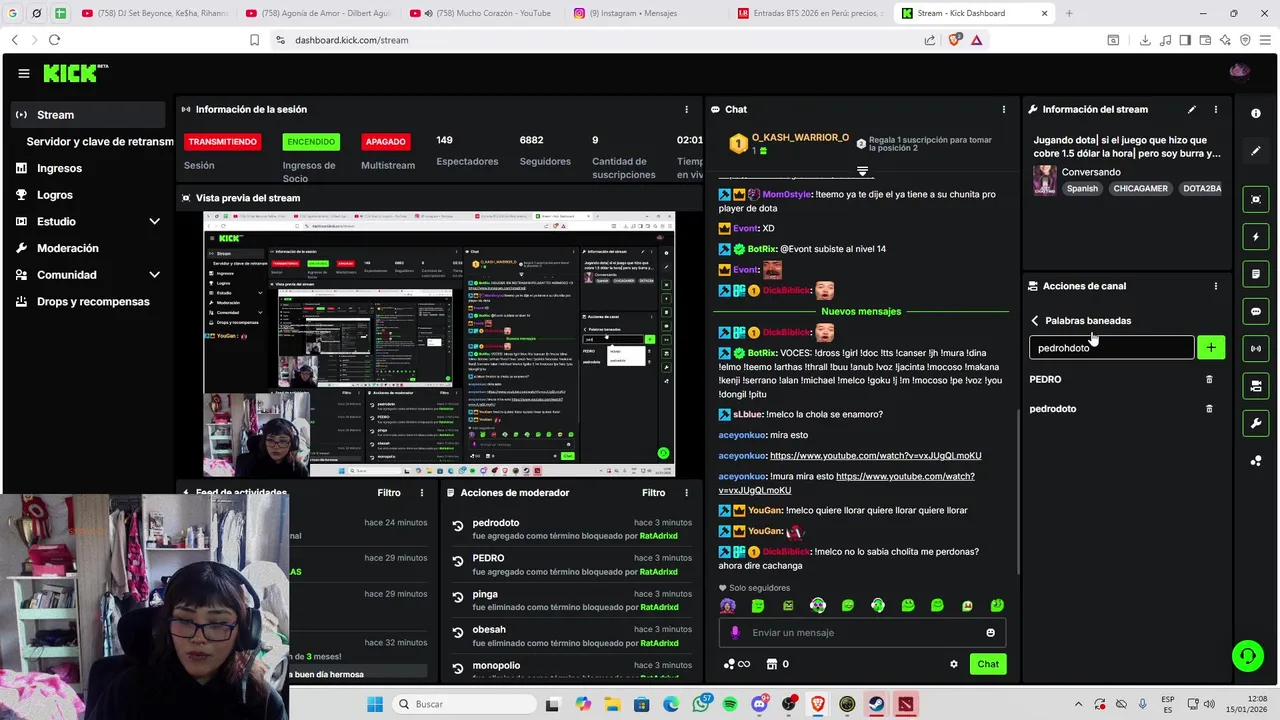Open the emoji picker in chat input
Image resolution: width=1280 pixels, height=720 pixels.
point(991,633)
